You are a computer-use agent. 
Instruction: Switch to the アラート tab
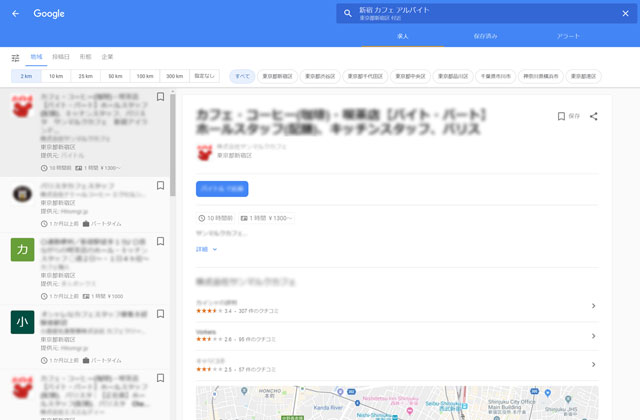click(568, 35)
